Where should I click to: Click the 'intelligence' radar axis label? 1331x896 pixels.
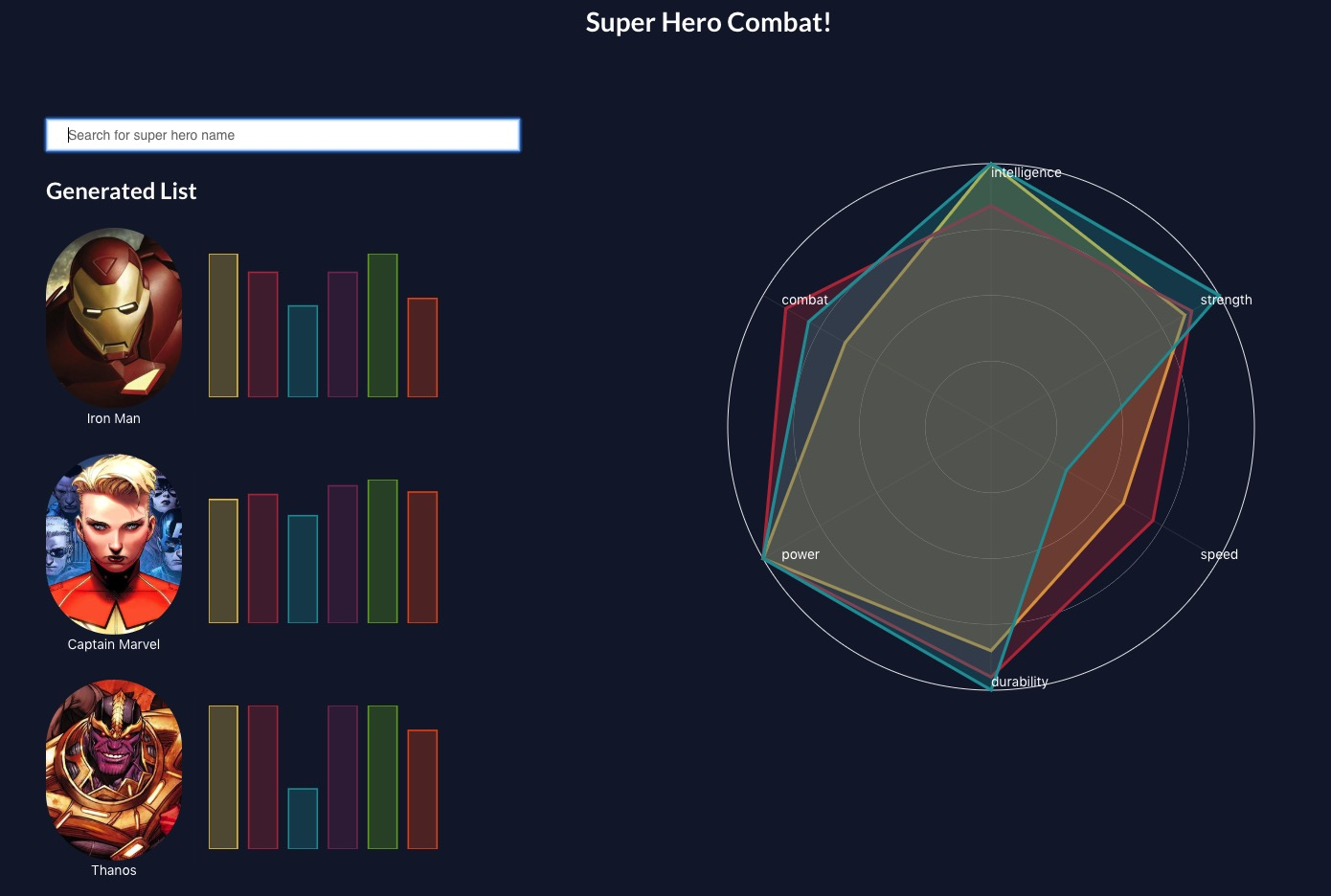[x=1026, y=172]
